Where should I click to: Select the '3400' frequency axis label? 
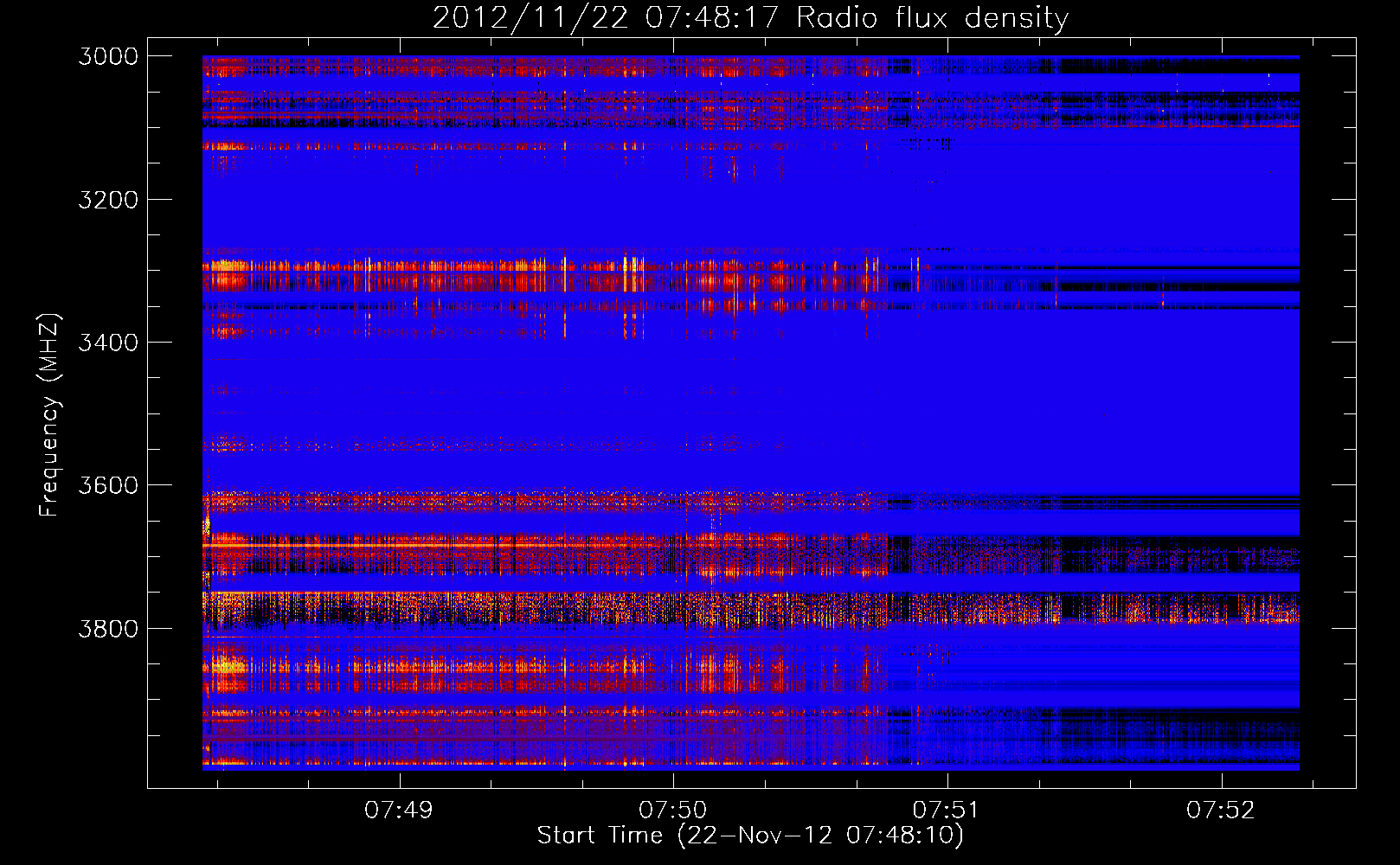108,343
